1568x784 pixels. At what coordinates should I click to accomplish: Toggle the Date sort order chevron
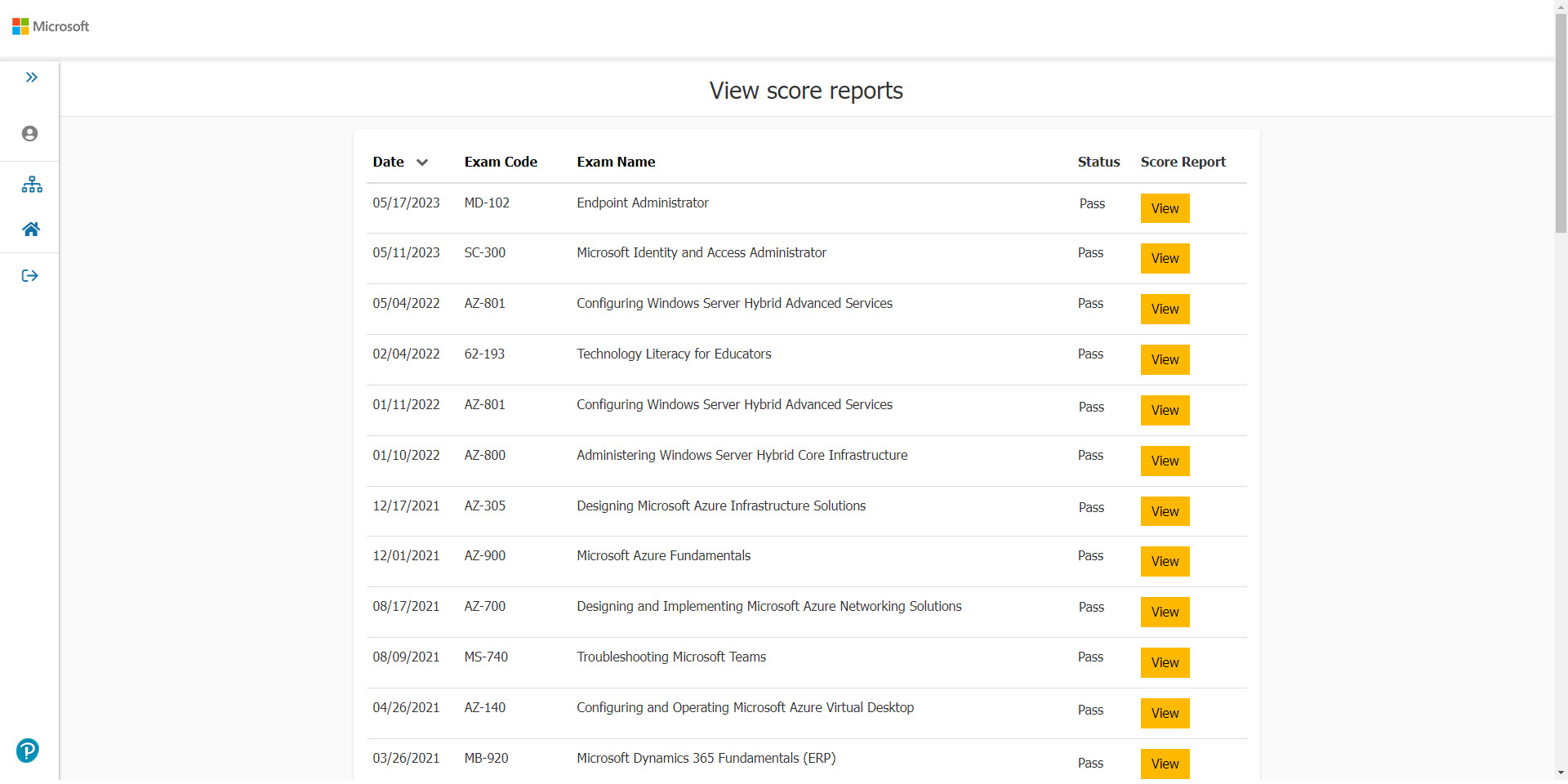pyautogui.click(x=422, y=162)
